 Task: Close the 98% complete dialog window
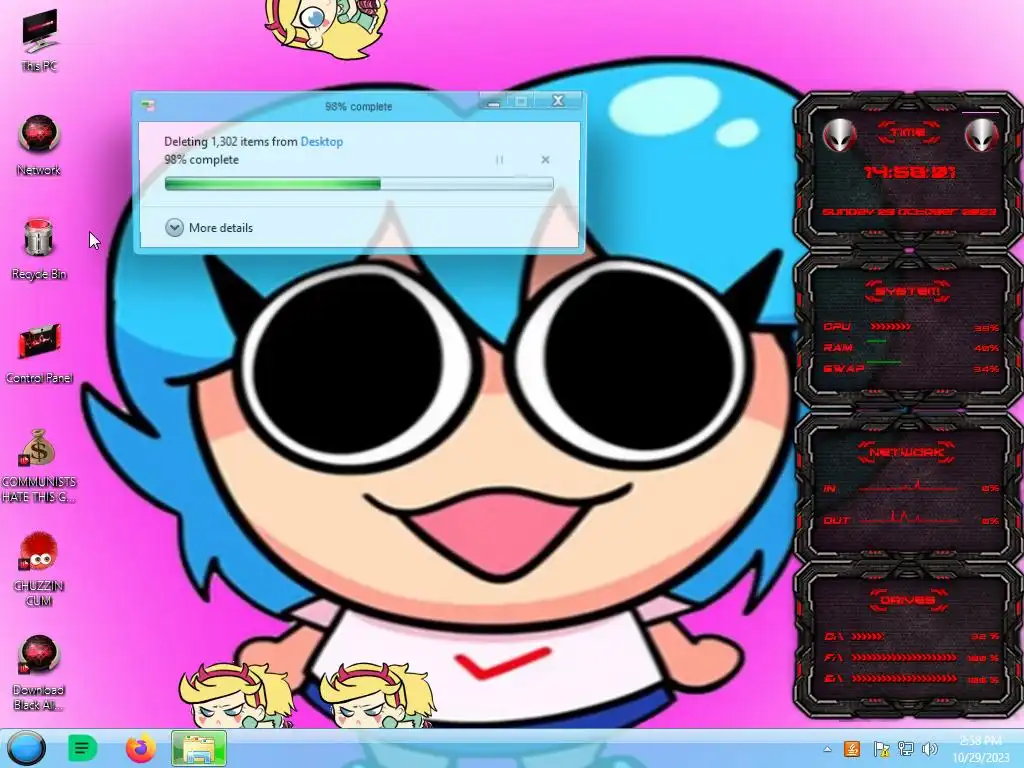(558, 101)
